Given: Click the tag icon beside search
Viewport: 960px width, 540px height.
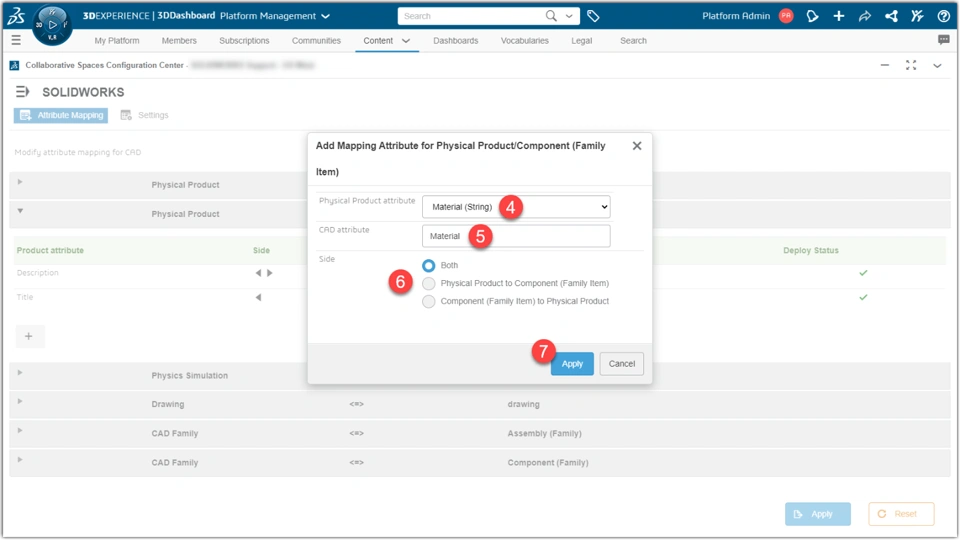Looking at the screenshot, I should 593,16.
